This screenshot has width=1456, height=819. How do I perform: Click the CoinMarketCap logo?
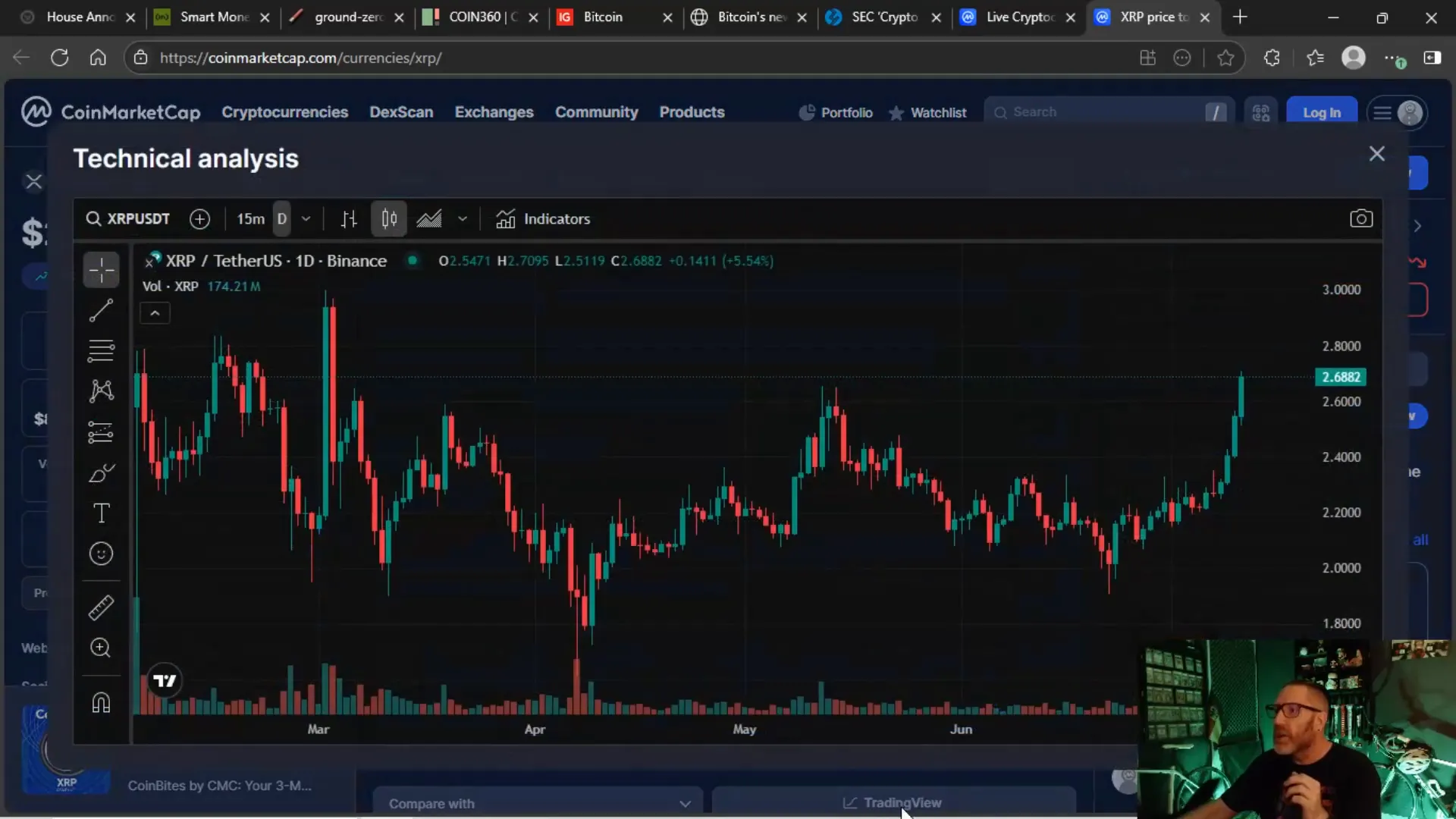111,112
